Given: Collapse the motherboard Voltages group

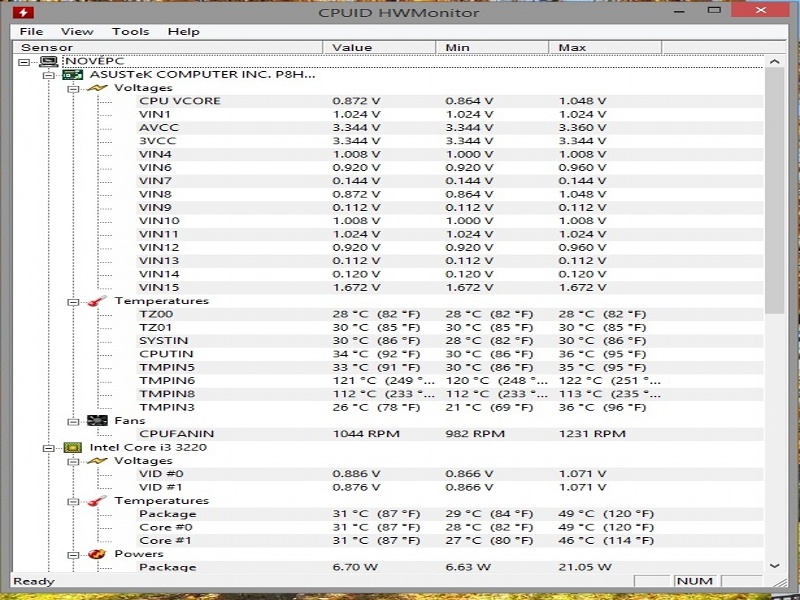Looking at the screenshot, I should coord(73,89).
